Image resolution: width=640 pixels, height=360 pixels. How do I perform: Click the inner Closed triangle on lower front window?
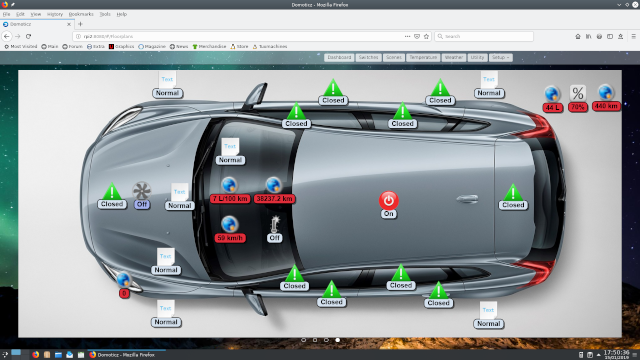294,273
